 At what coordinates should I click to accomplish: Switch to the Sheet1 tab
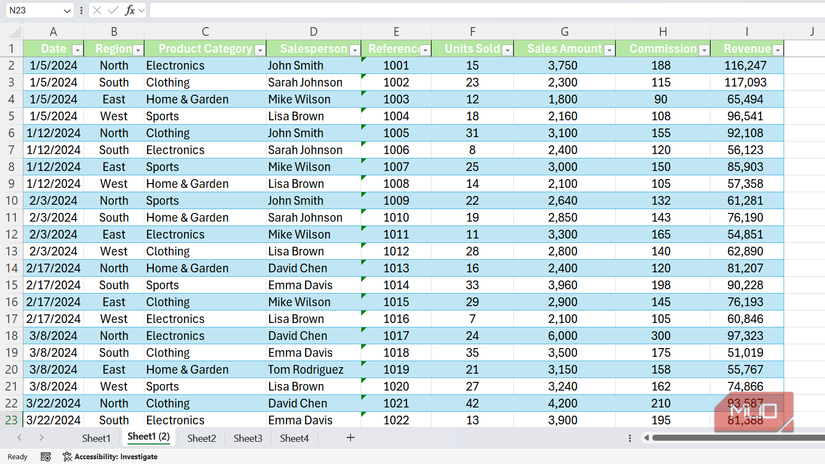[96, 438]
